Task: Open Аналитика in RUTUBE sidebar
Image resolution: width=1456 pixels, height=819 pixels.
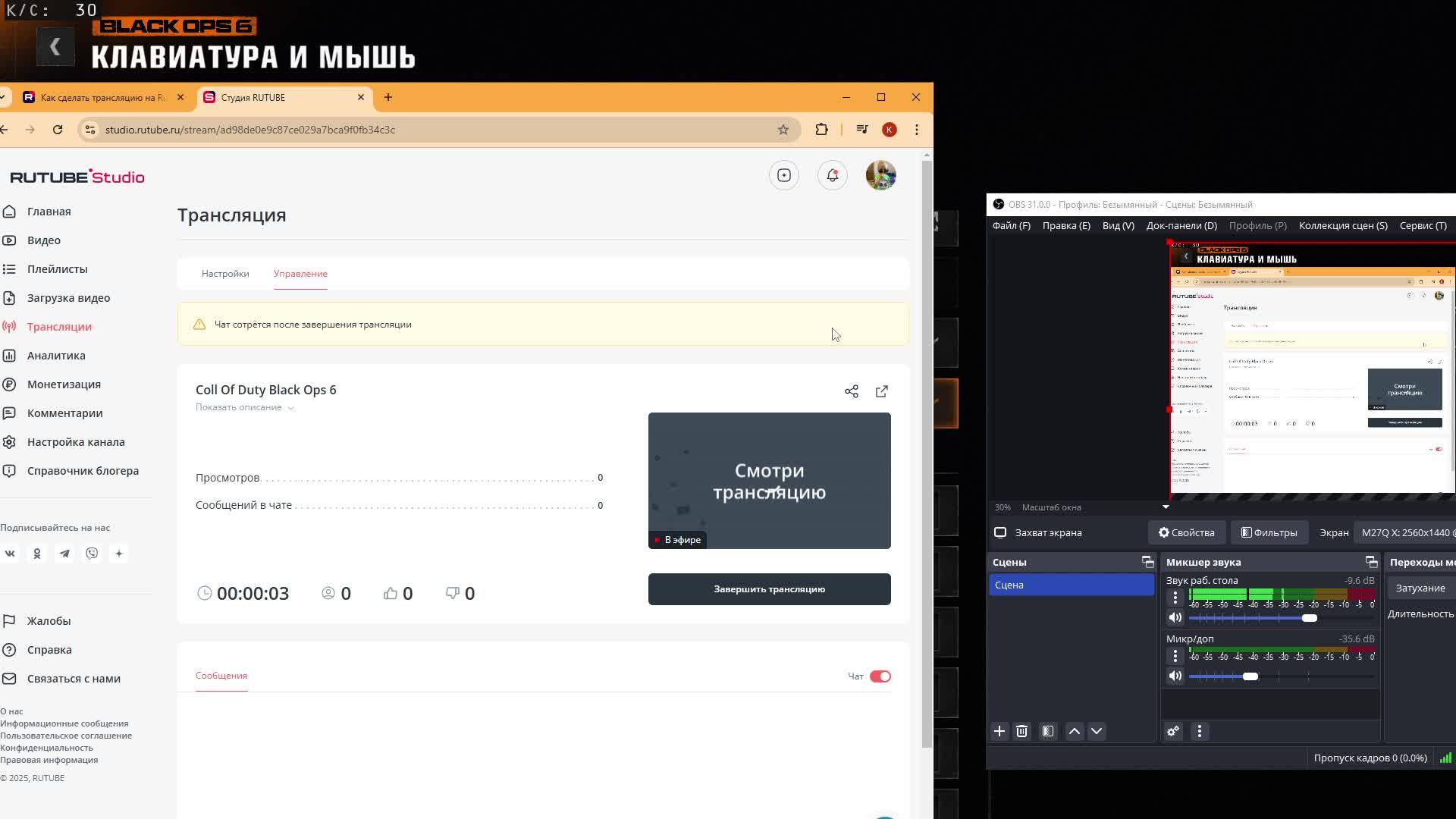Action: [x=56, y=356]
